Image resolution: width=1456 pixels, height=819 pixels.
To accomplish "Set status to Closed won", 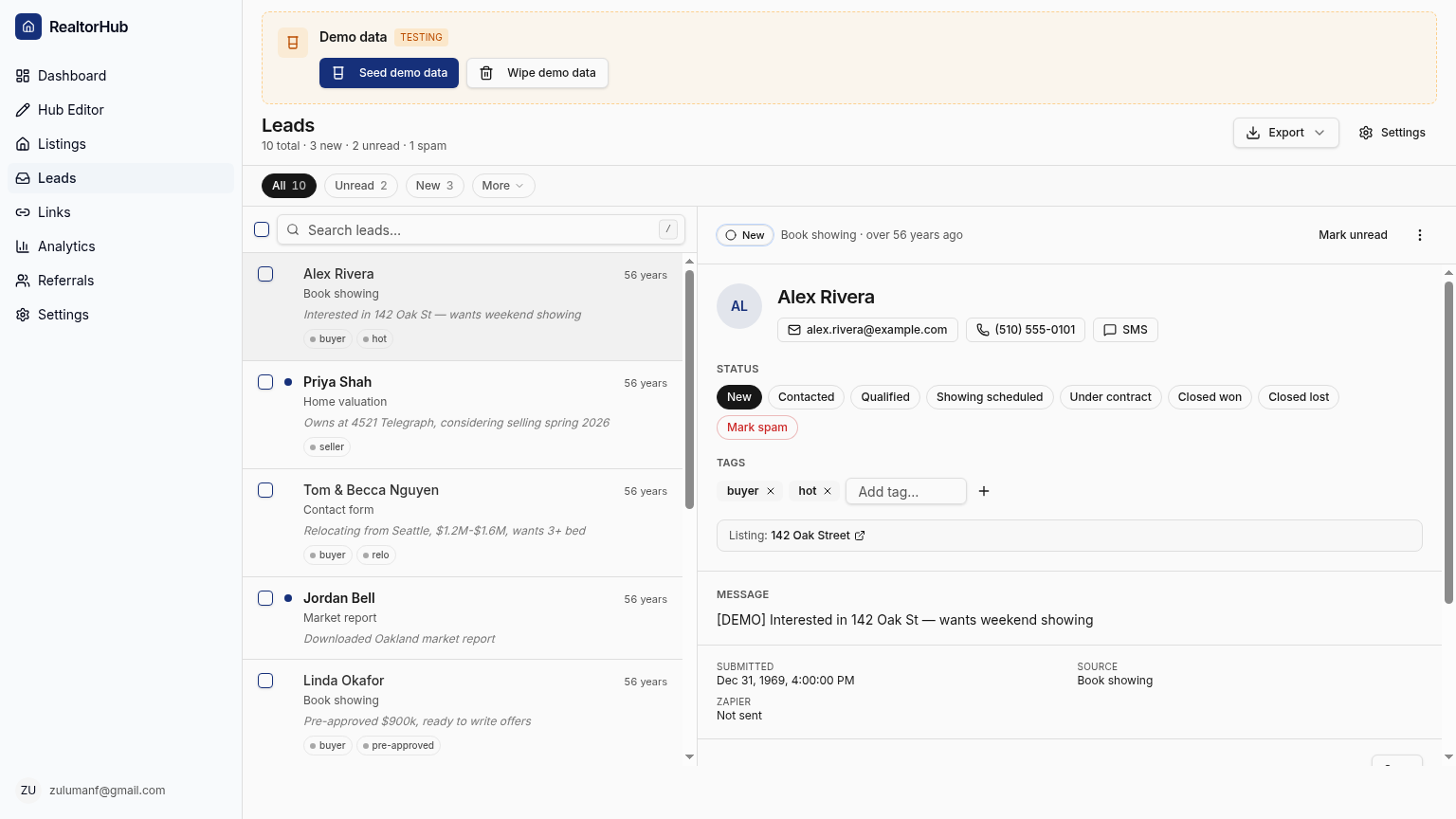I will [1210, 397].
